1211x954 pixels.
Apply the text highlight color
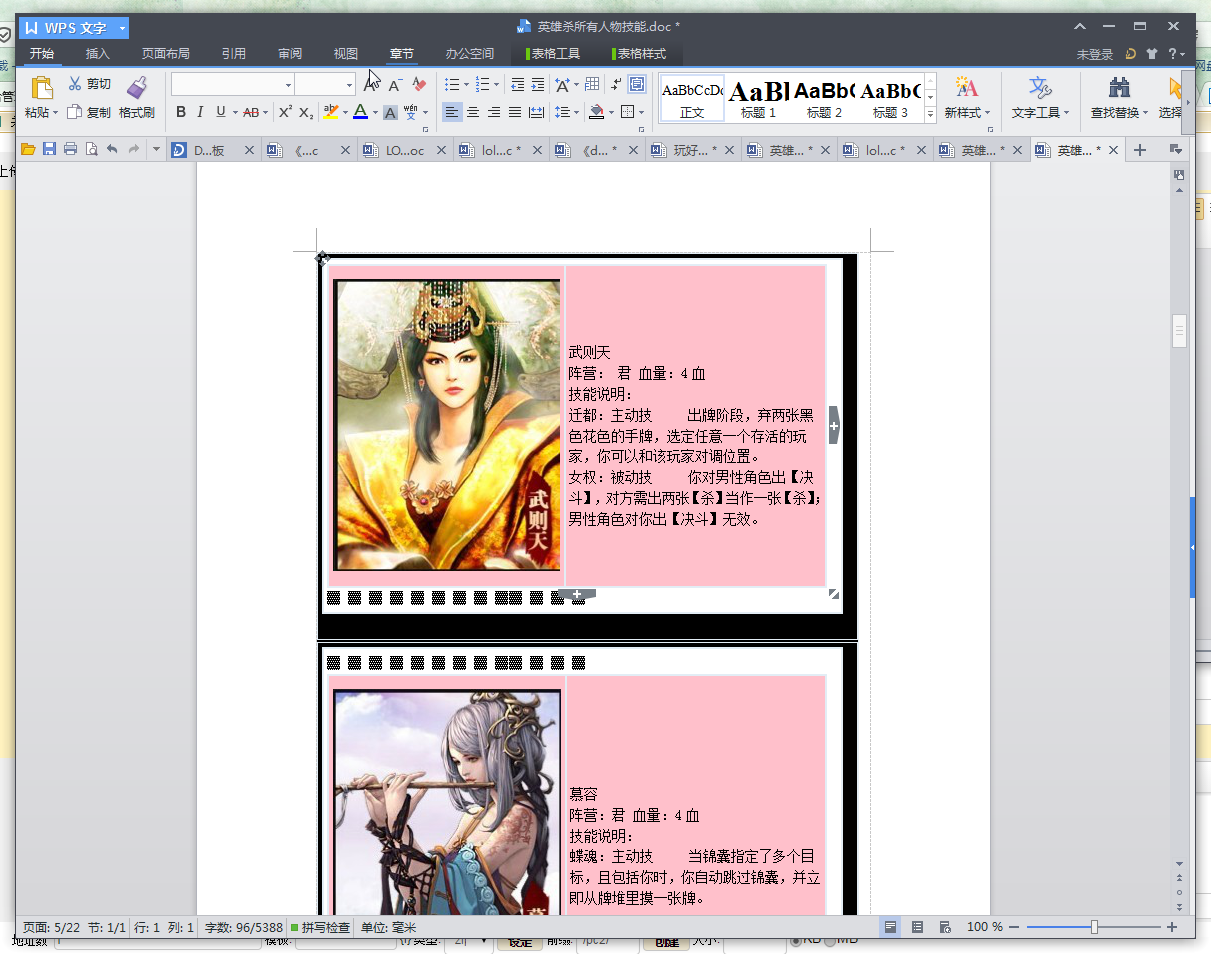331,112
